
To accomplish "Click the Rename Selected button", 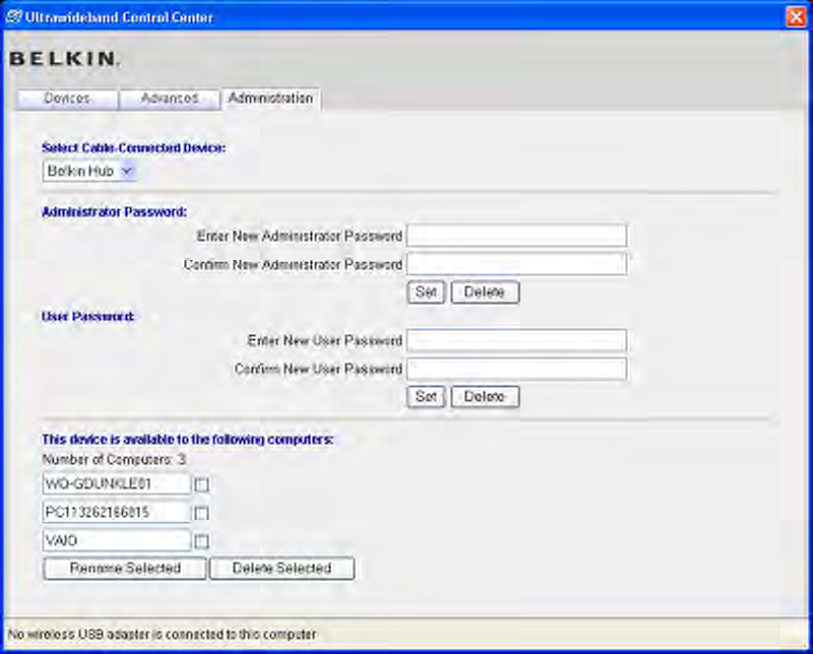I will (x=124, y=568).
